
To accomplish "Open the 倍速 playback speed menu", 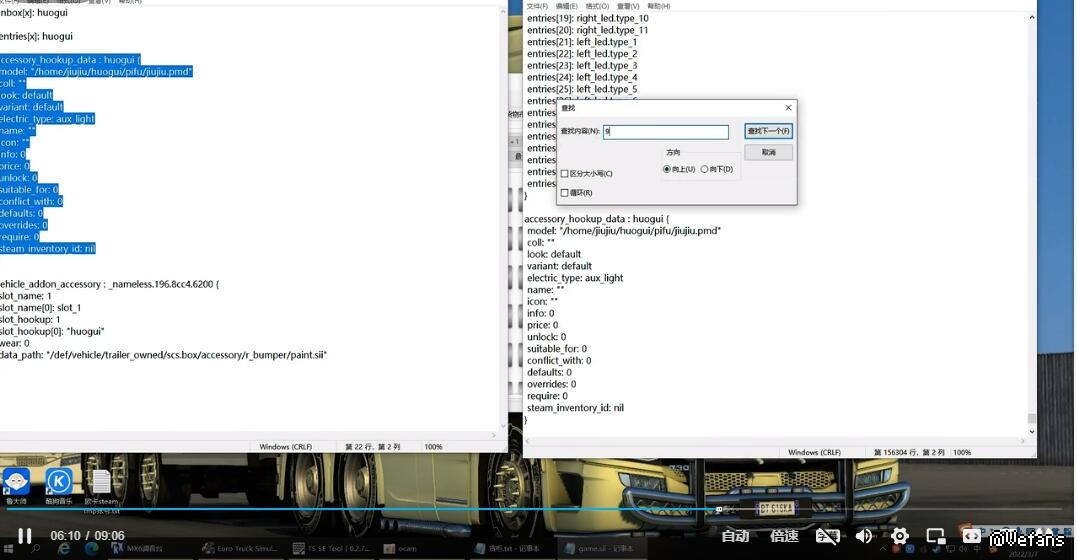I will pyautogui.click(x=785, y=537).
